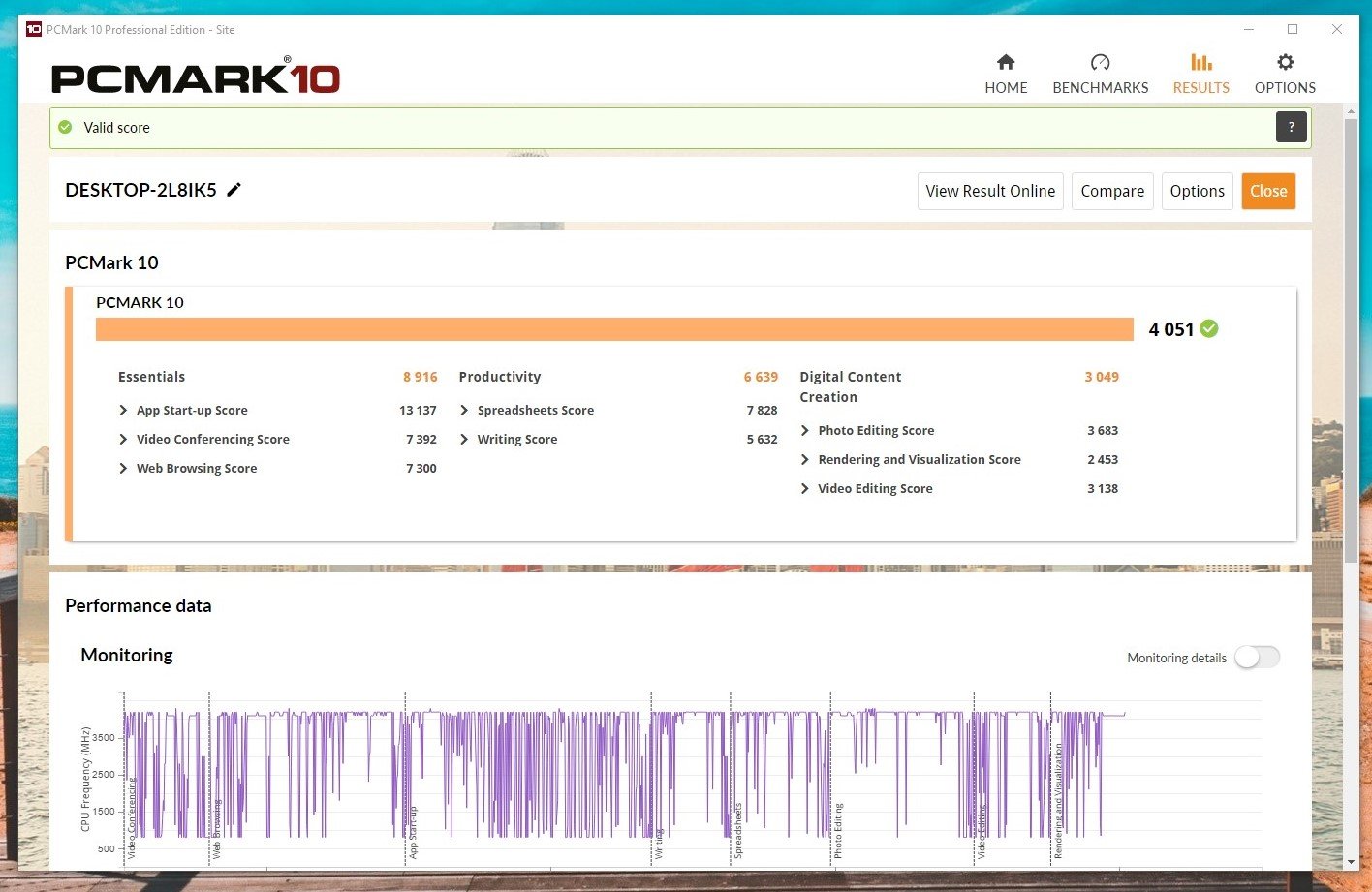The image size is (1372, 892).
Task: Toggle Monitoring details switch
Action: (1257, 658)
